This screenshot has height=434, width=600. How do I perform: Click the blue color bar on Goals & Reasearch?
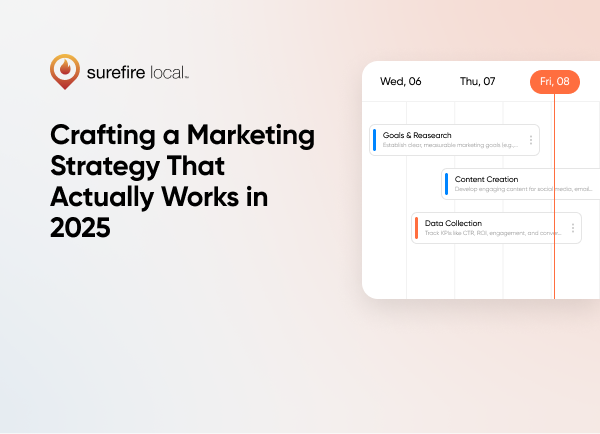click(375, 140)
